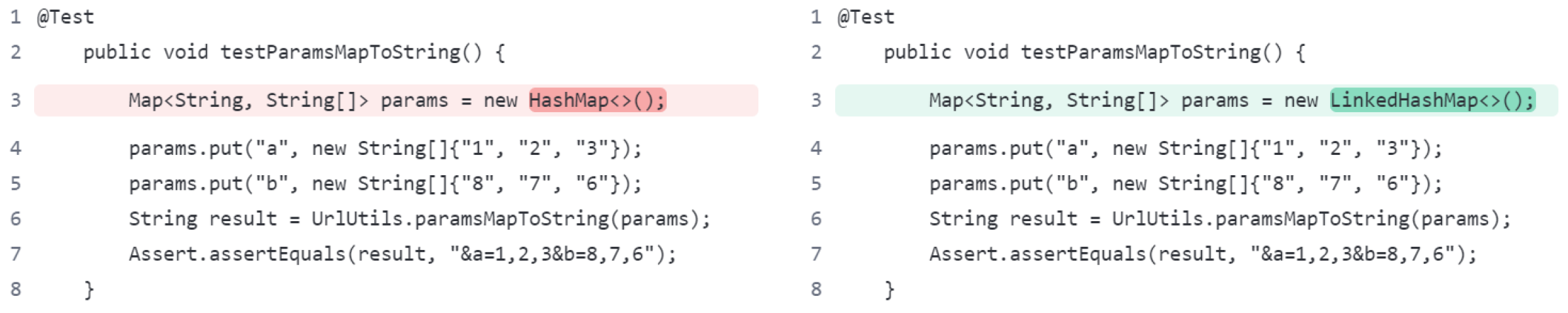Click Assert.assertEquals statement in the right pane
The image size is (1568, 313).
(1202, 255)
